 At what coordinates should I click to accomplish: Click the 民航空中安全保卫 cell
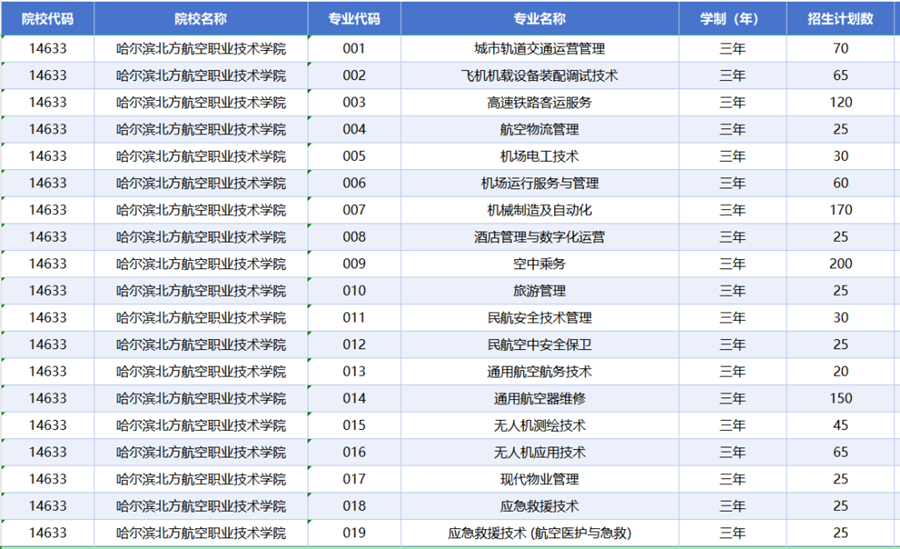click(x=539, y=345)
